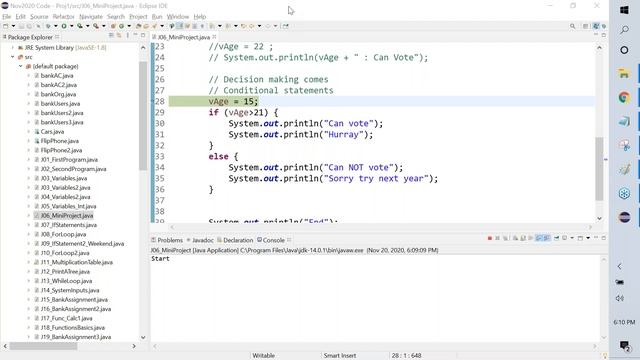Collapse All in Package Explorer toolbar

pos(111,36)
